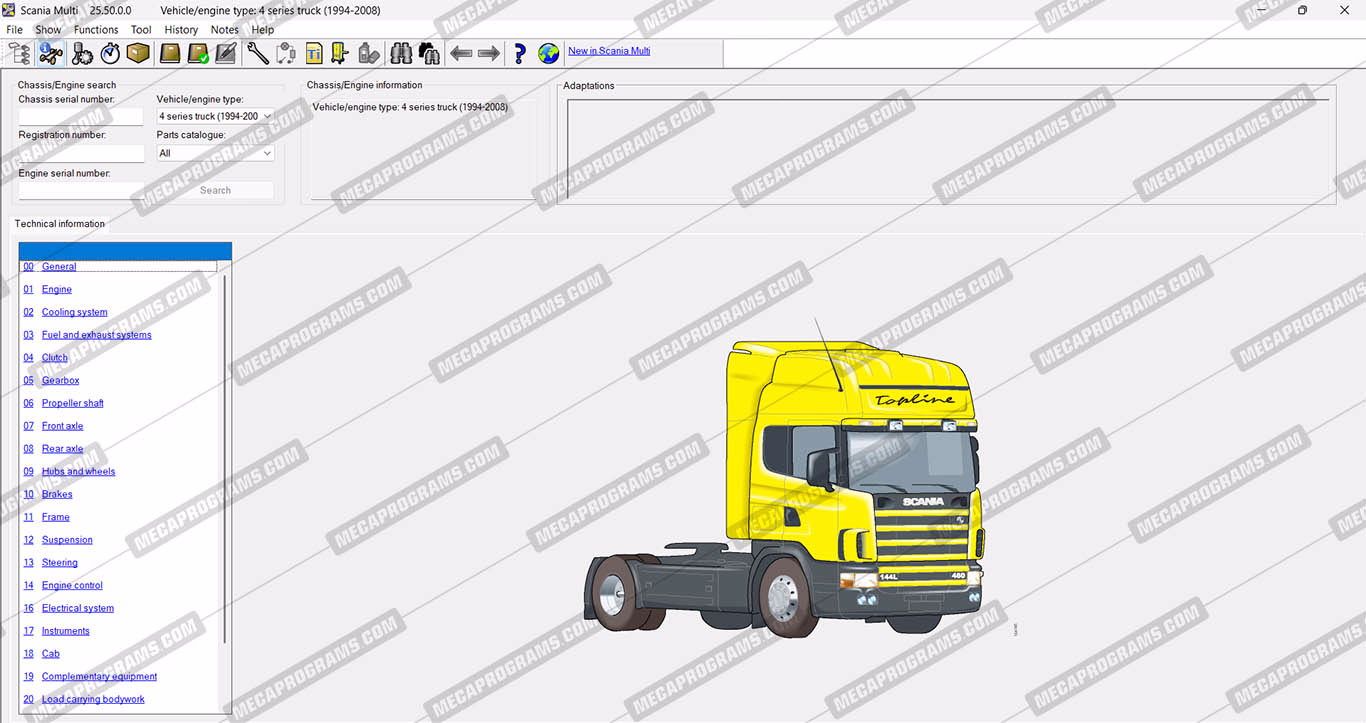Open the Engine group link
The width and height of the screenshot is (1366, 723).
[x=57, y=290]
